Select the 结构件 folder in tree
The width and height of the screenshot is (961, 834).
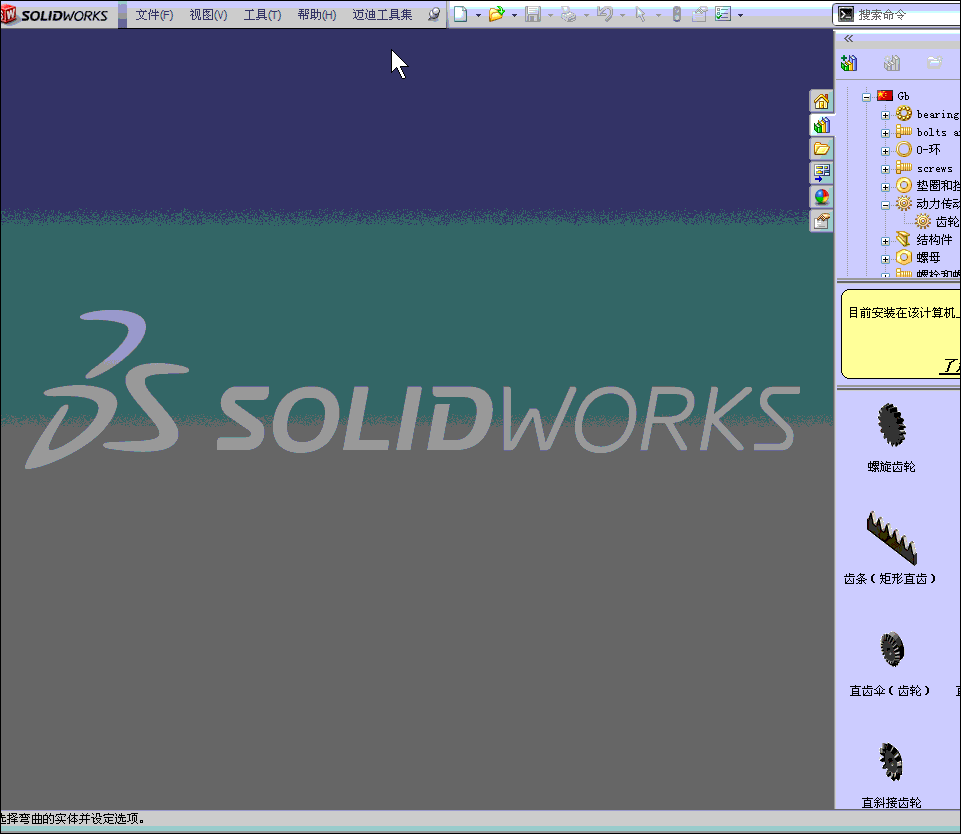coord(924,240)
